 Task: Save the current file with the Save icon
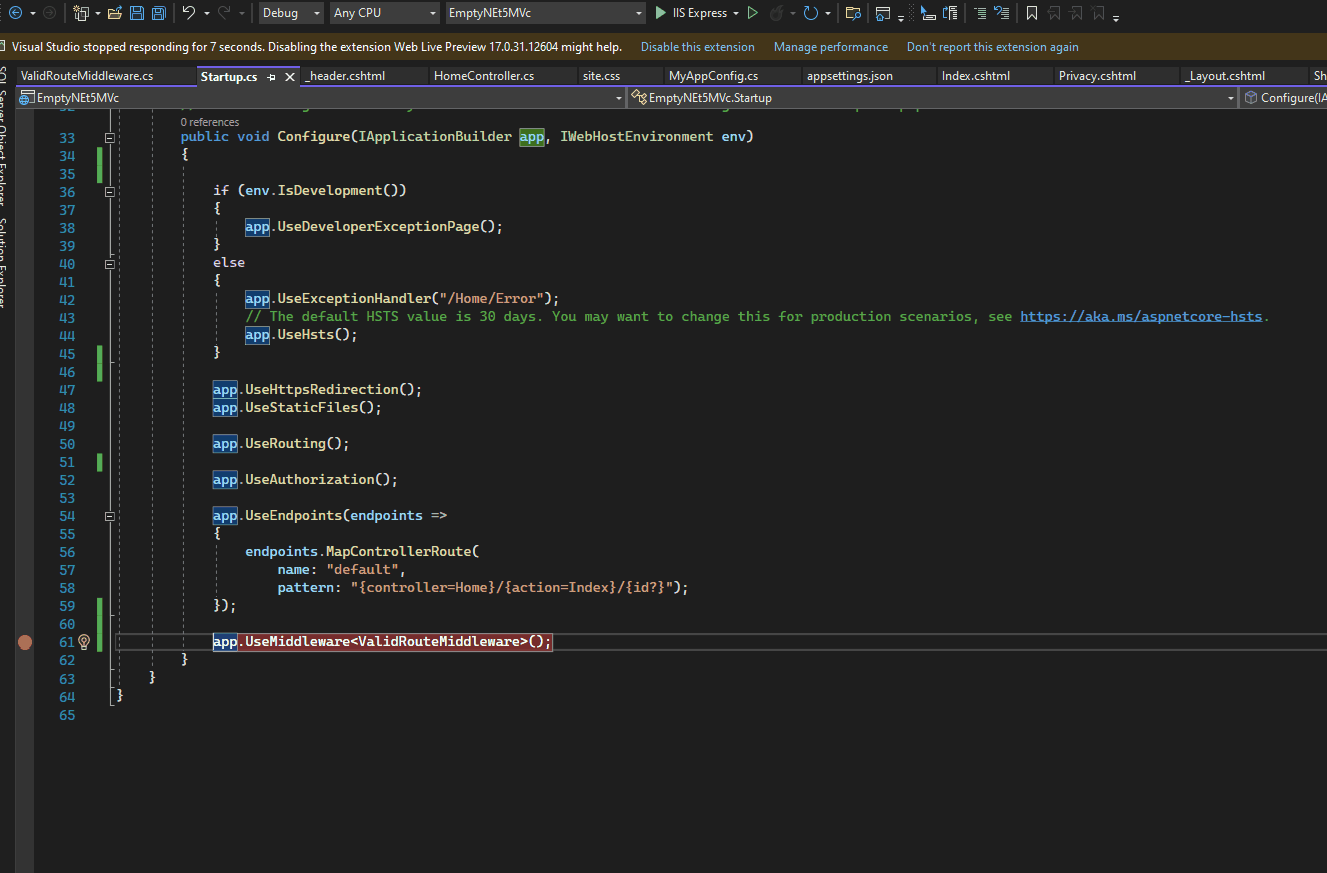pyautogui.click(x=137, y=13)
